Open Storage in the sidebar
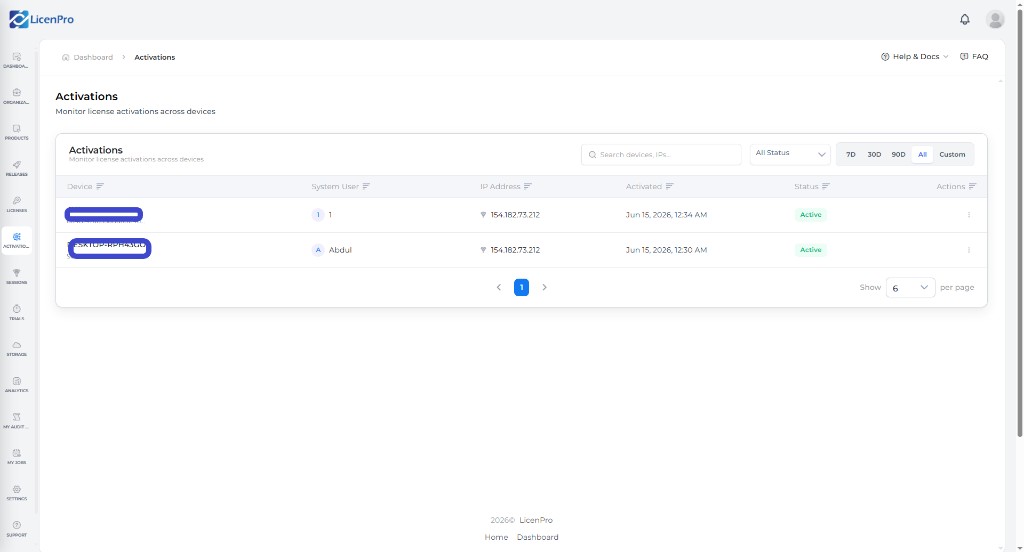The height and width of the screenshot is (552, 1024). point(16,348)
